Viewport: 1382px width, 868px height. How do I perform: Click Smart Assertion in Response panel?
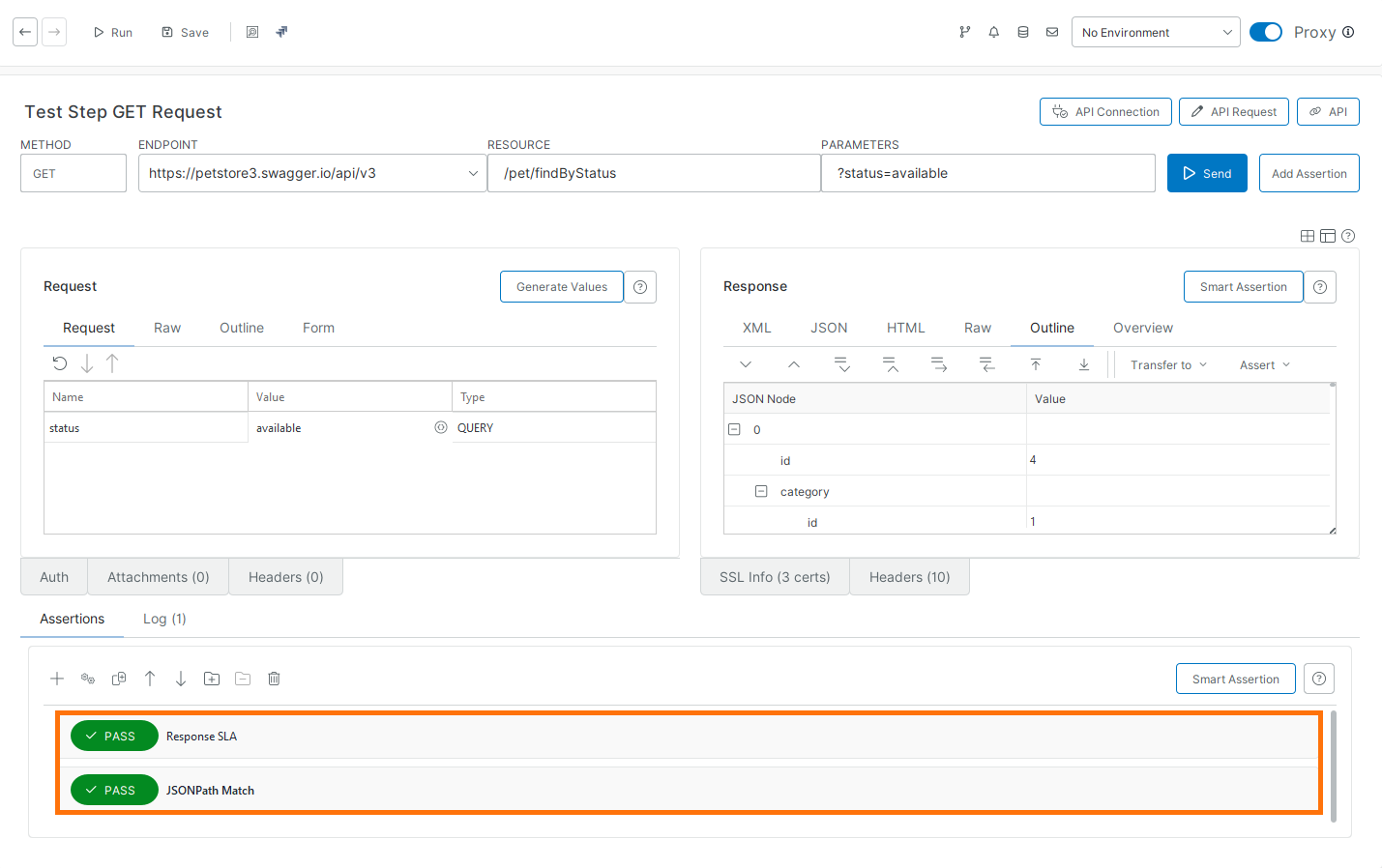(1244, 287)
